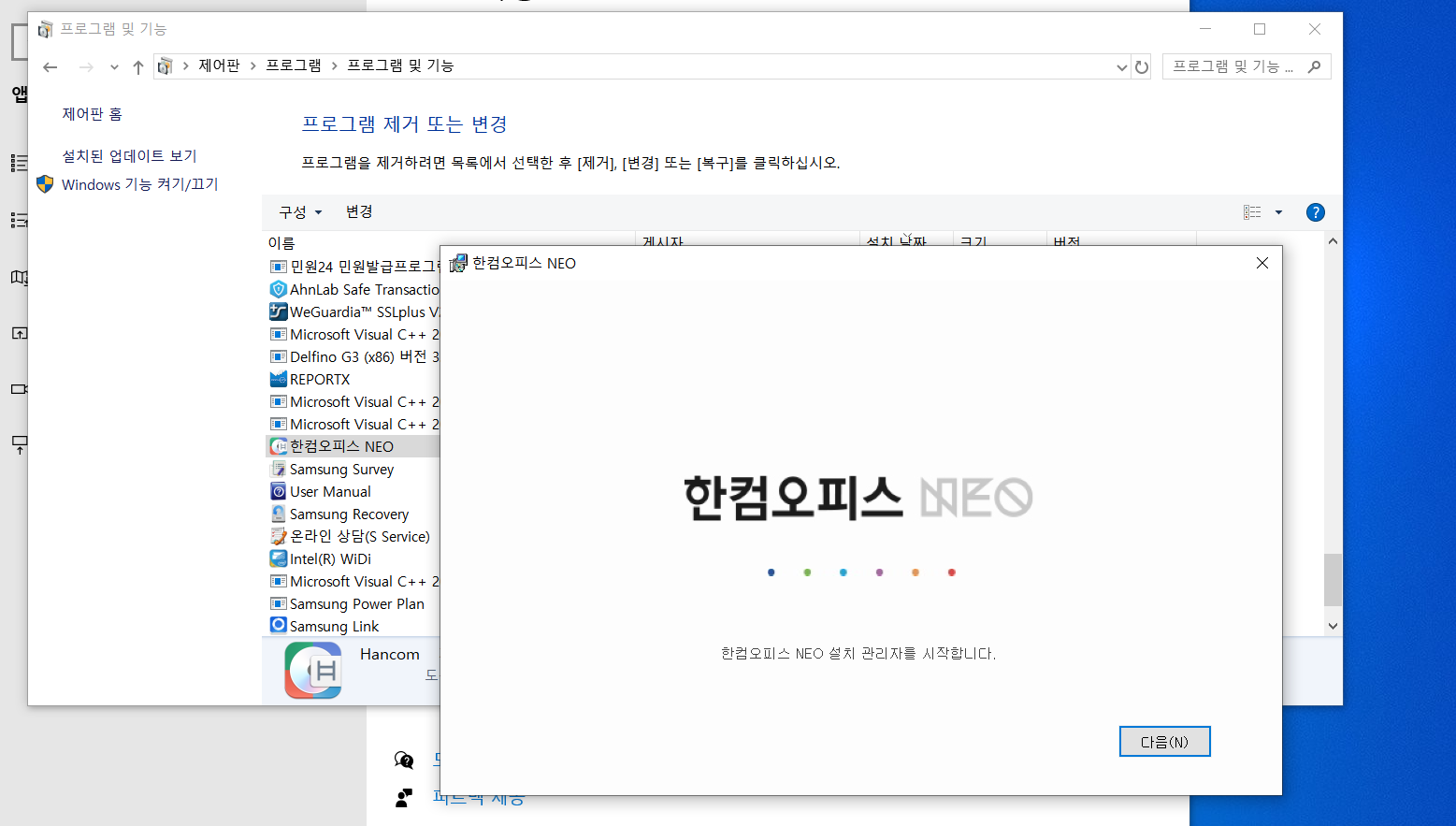1456x826 pixels.
Task: Click the WeGuardia SSLplus program icon
Action: 278,312
